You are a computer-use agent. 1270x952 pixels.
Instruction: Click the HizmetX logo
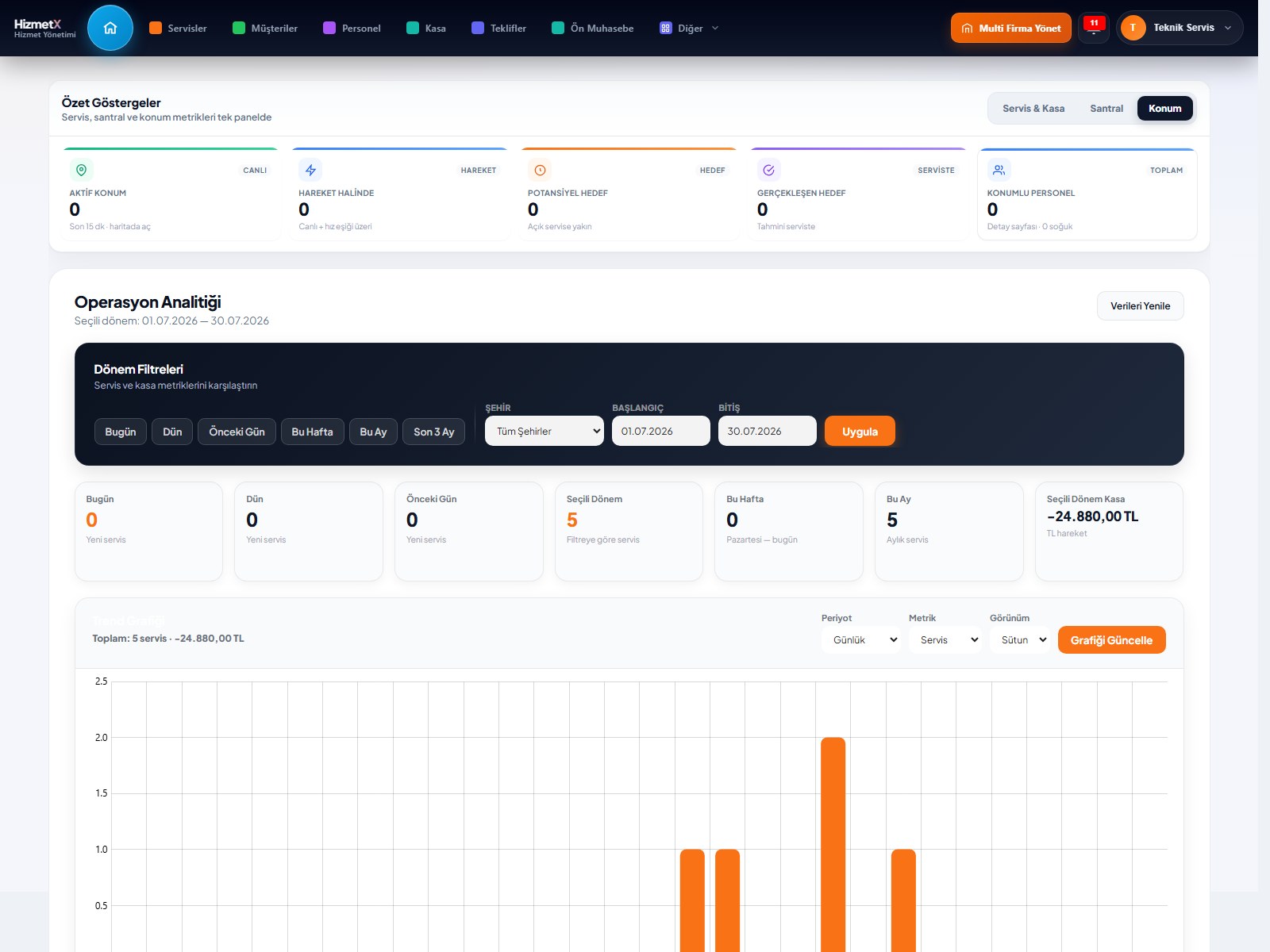click(44, 28)
